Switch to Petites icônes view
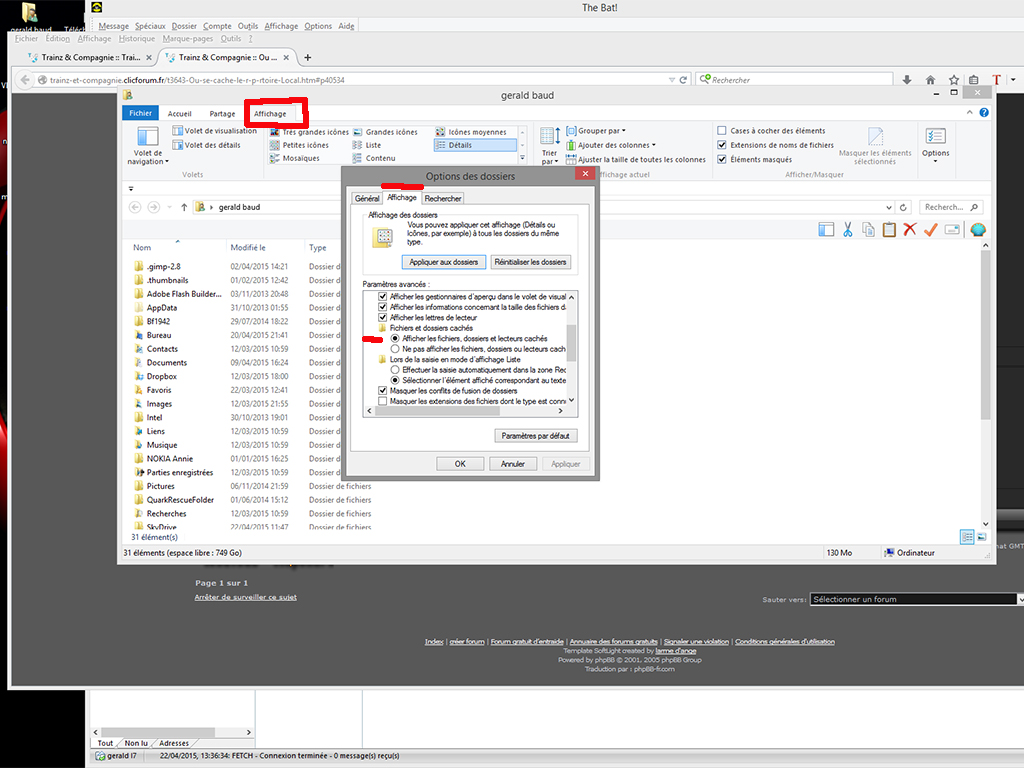Viewport: 1024px width, 768px height. click(x=299, y=145)
